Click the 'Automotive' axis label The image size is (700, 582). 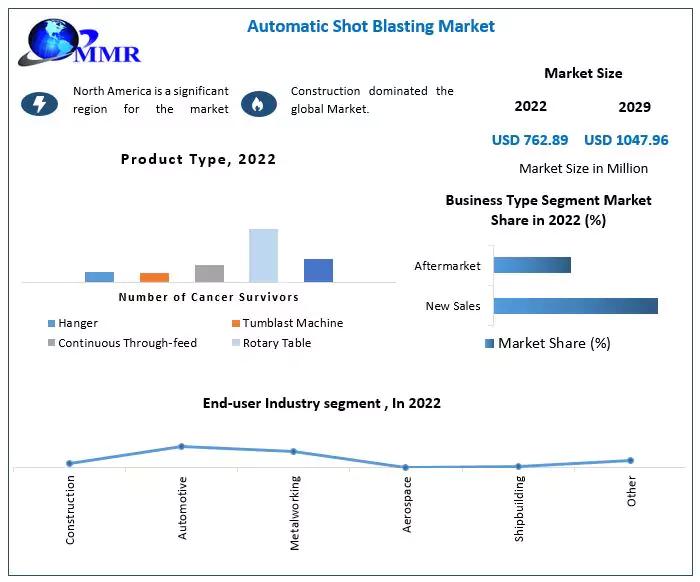[182, 508]
